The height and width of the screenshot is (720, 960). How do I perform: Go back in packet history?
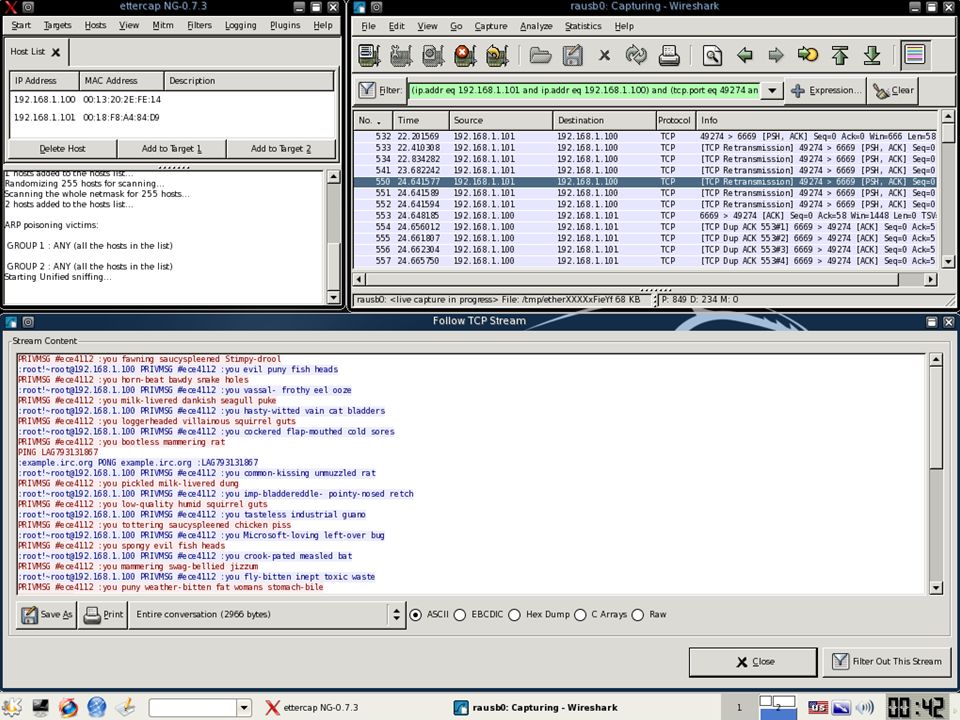744,55
